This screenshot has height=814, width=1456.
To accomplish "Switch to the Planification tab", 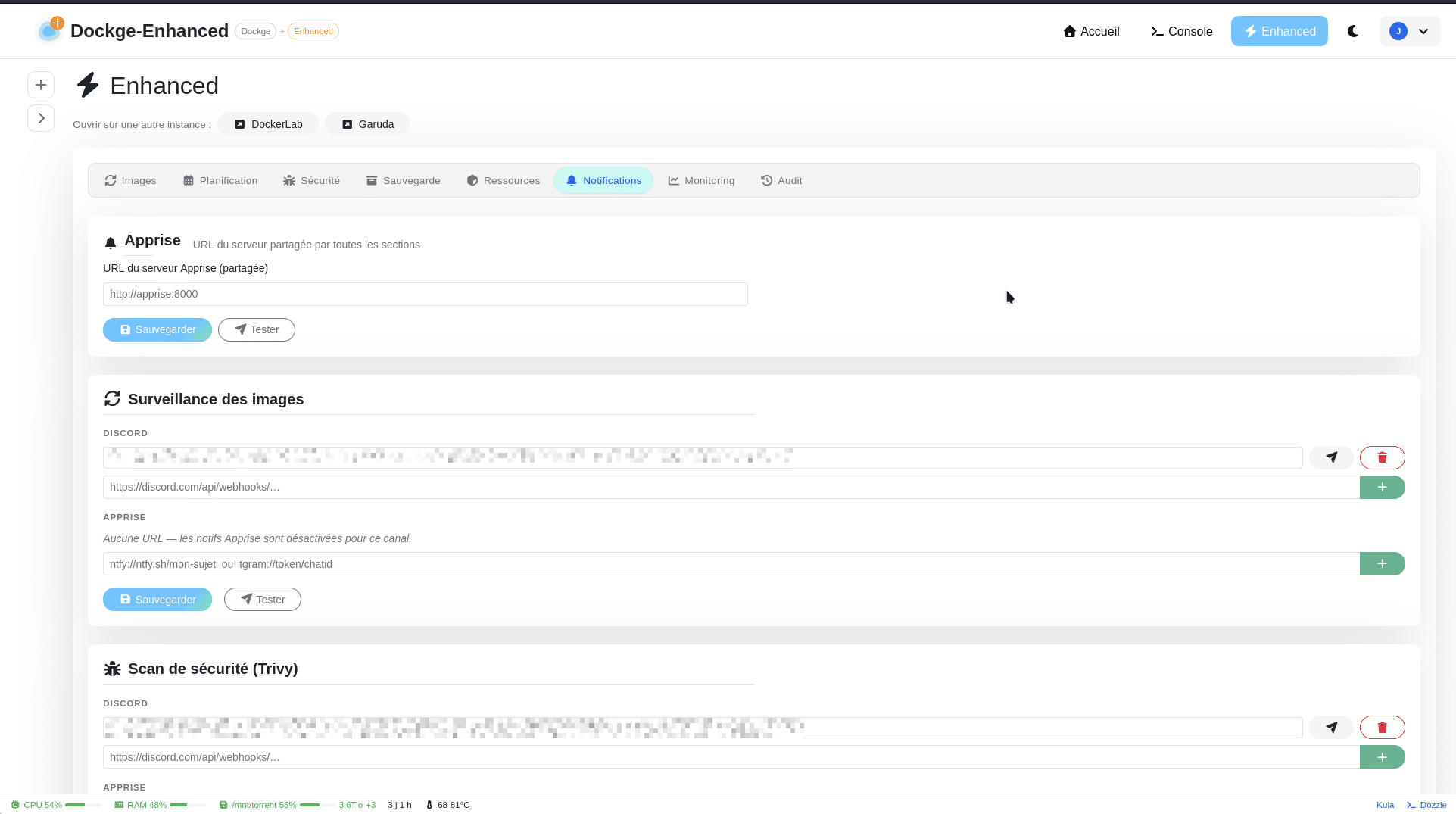I will (x=220, y=180).
